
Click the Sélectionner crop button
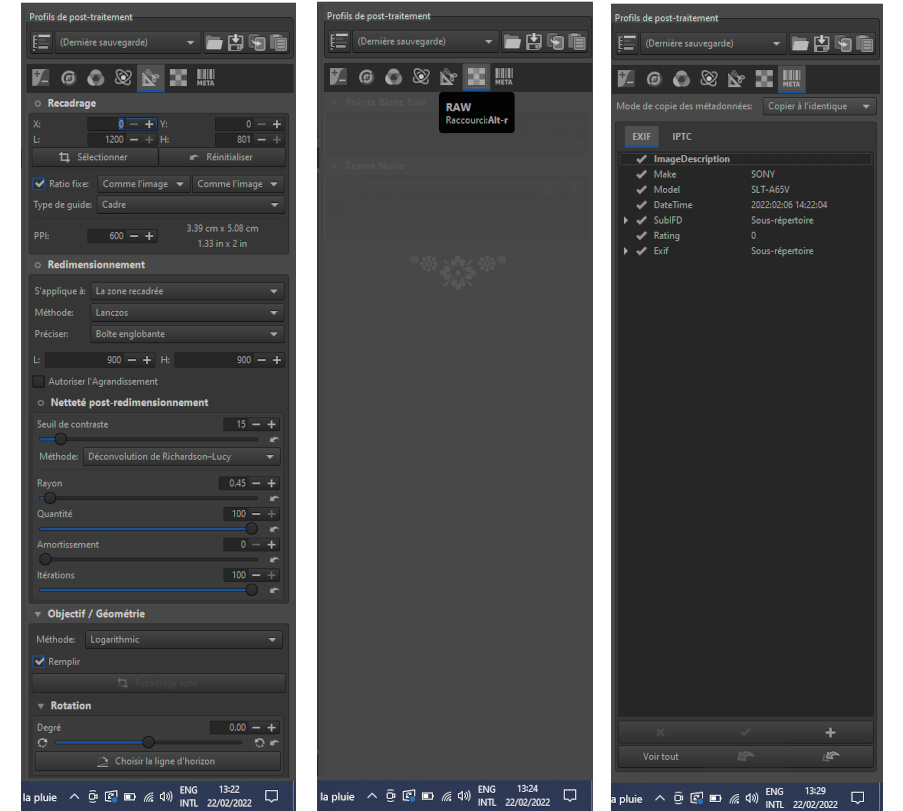tap(93, 158)
